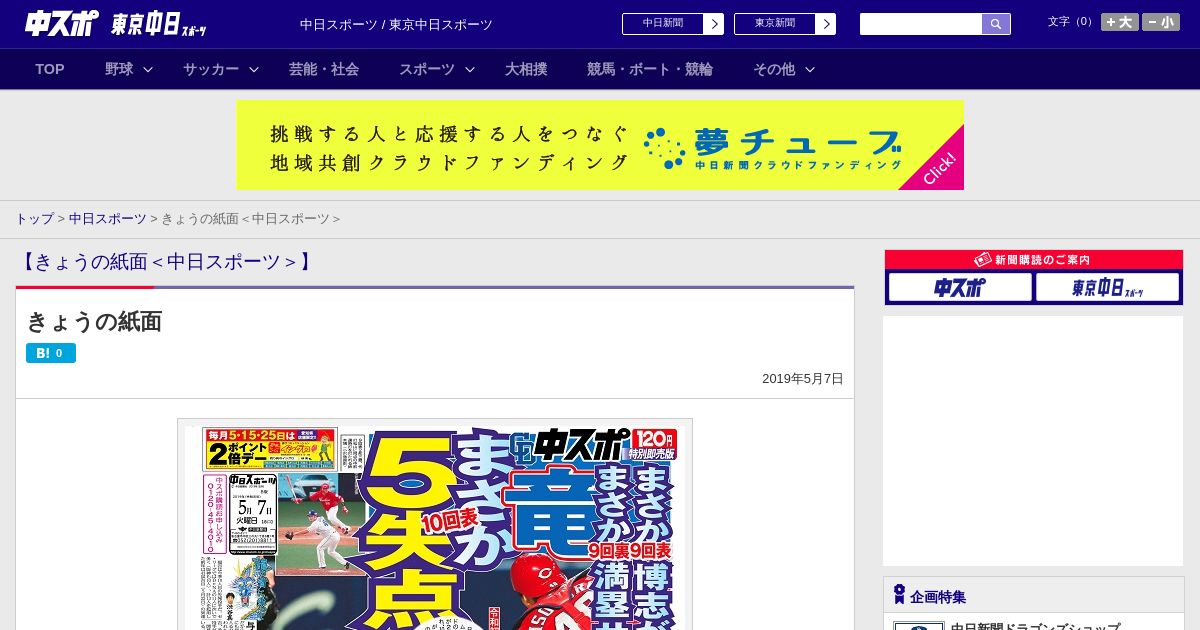Click 東京中日スポーツ subscription banner button
This screenshot has width=1200, height=630.
click(x=1107, y=288)
